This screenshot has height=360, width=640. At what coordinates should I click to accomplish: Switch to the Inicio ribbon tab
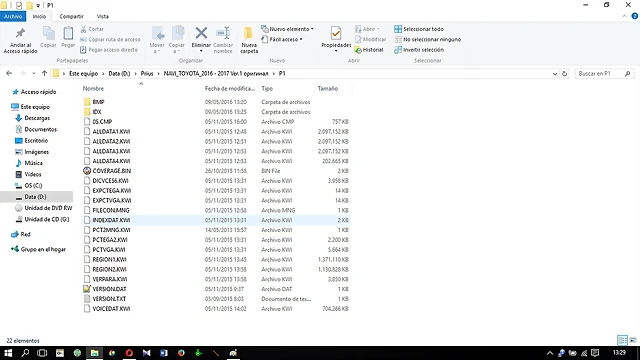39,16
